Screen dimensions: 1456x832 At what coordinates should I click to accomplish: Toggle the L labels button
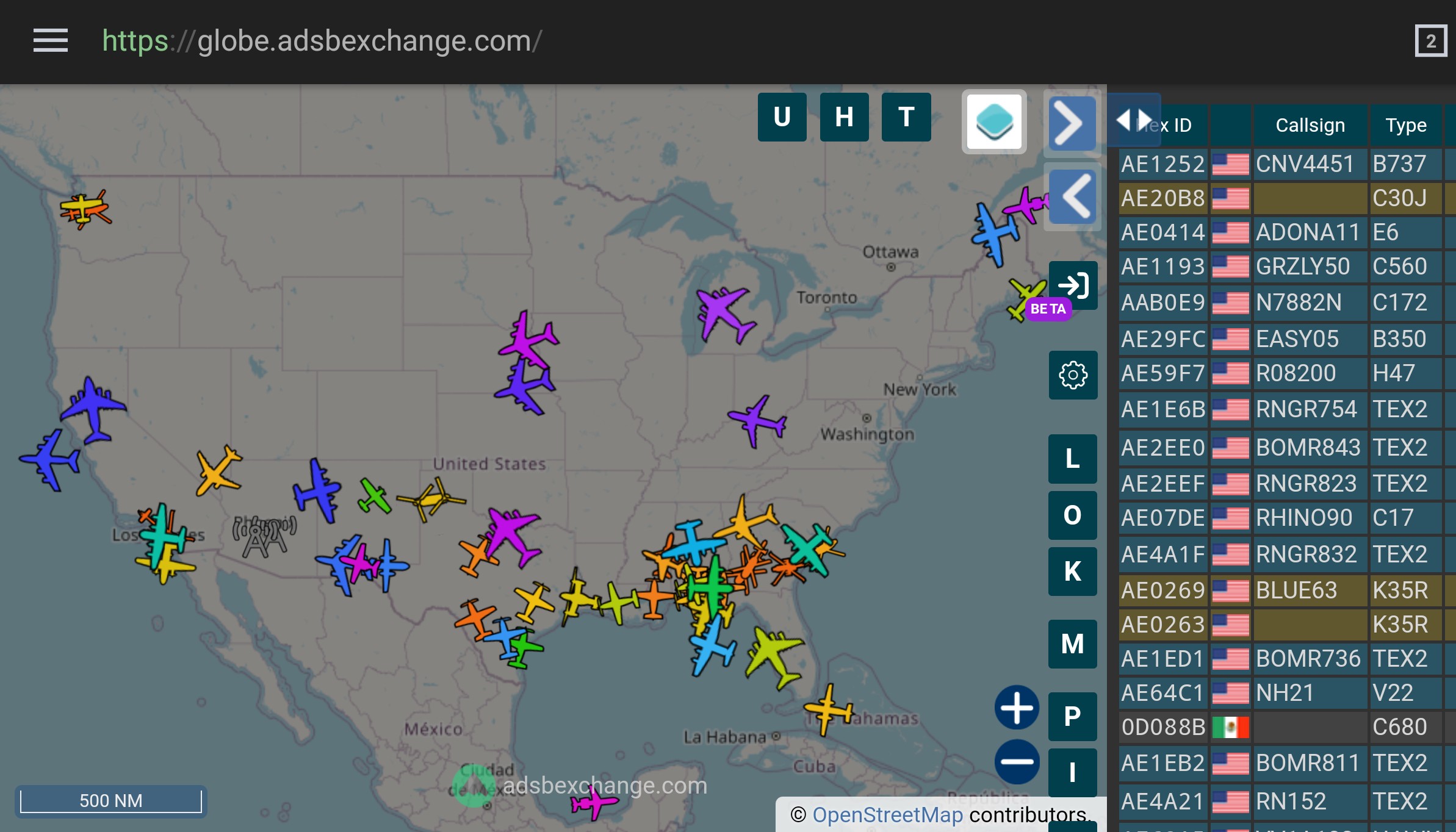coord(1072,459)
